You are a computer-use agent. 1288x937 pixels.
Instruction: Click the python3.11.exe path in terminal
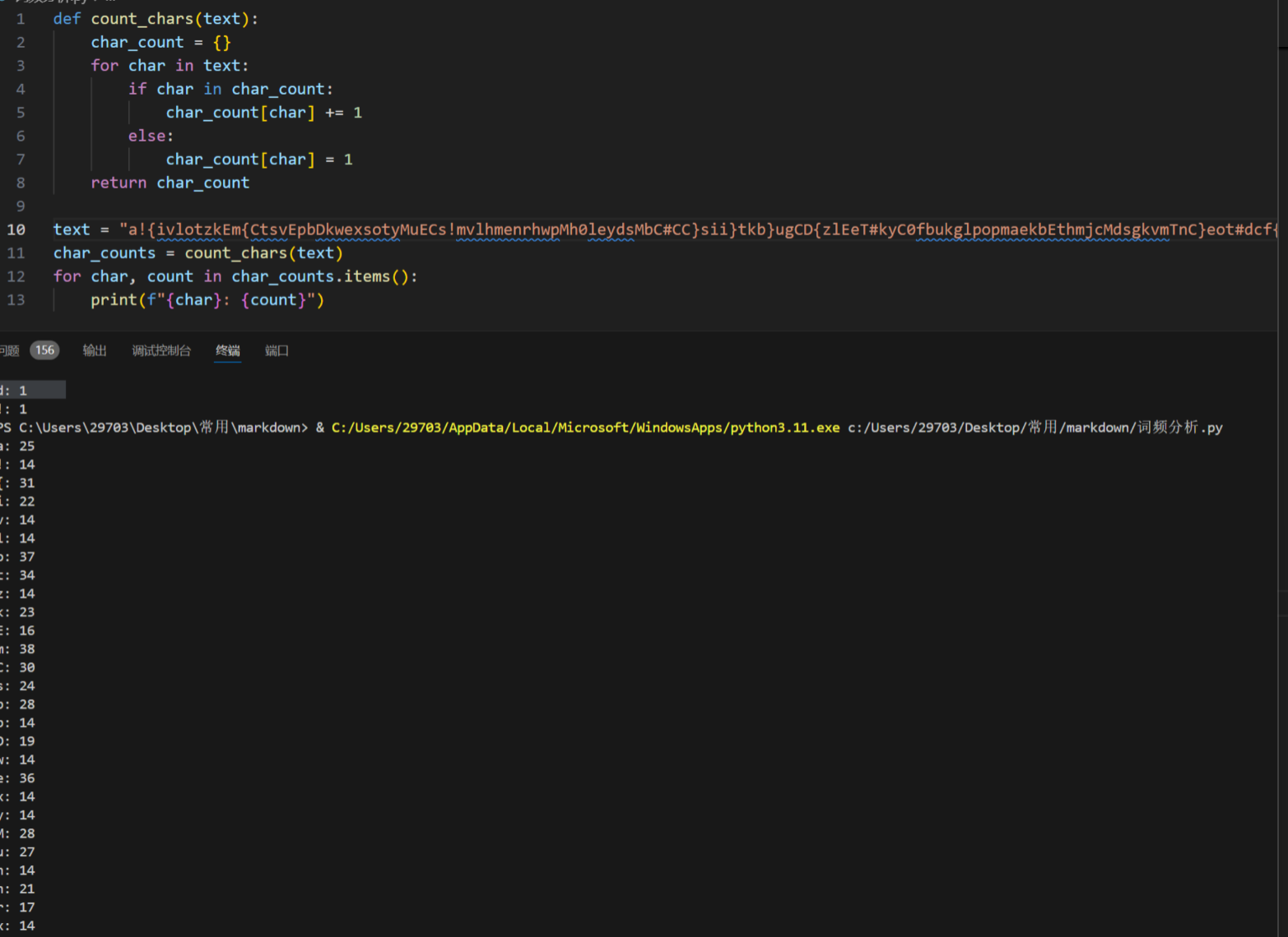[x=585, y=428]
